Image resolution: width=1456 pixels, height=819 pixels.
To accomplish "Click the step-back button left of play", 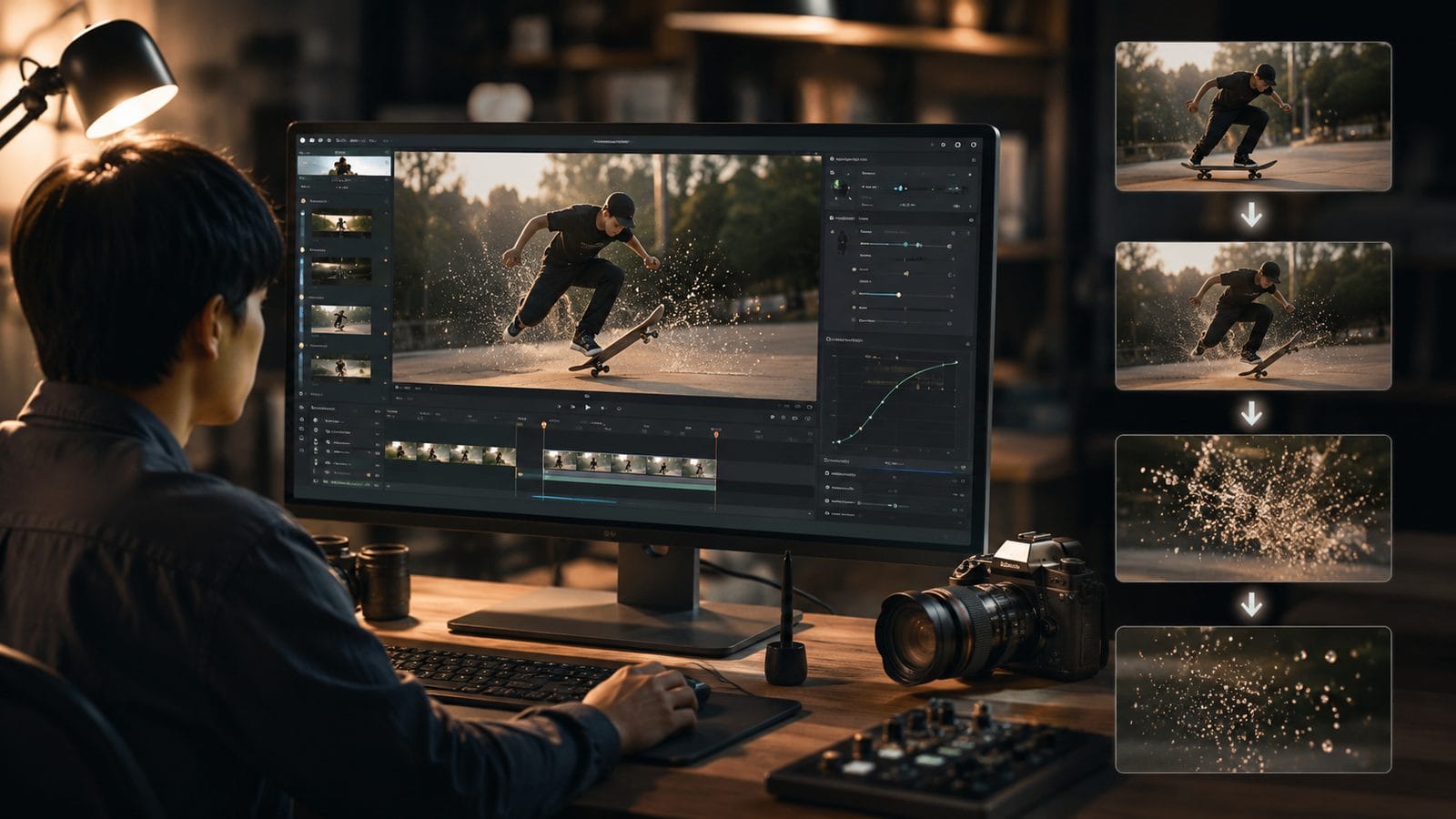I will [572, 406].
